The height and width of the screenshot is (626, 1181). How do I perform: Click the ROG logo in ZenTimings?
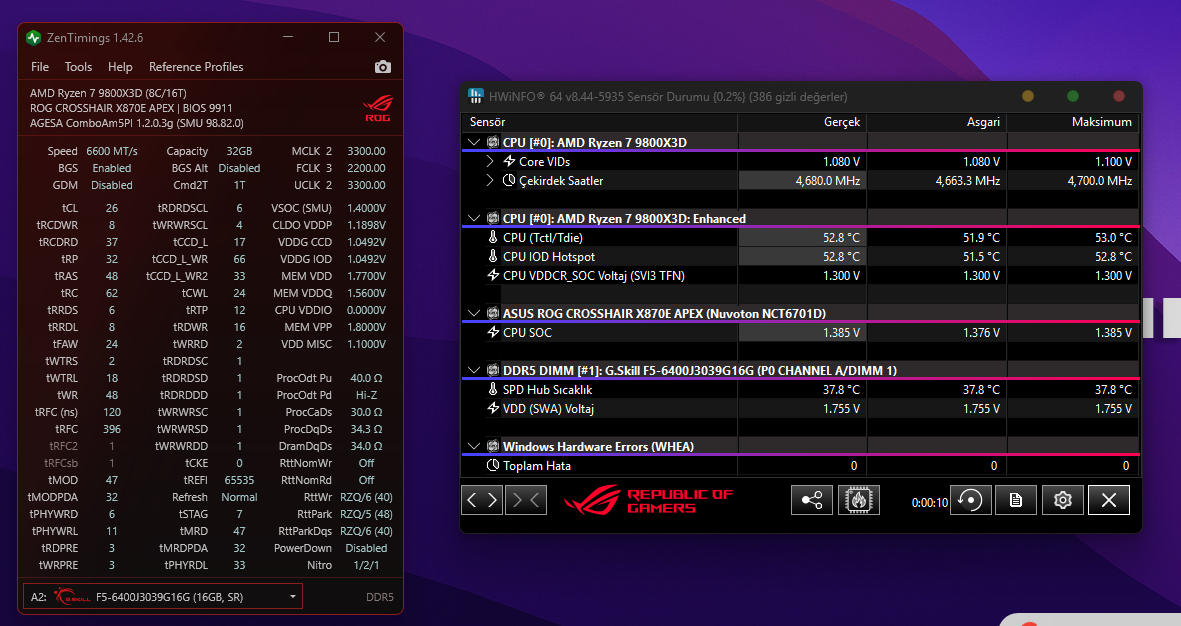(377, 108)
